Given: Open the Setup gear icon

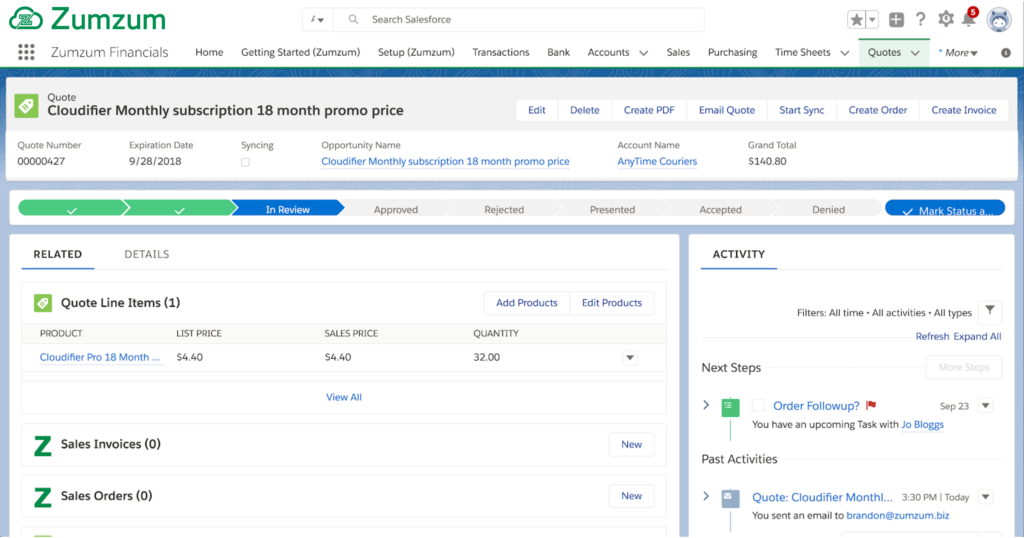Looking at the screenshot, I should tap(946, 20).
